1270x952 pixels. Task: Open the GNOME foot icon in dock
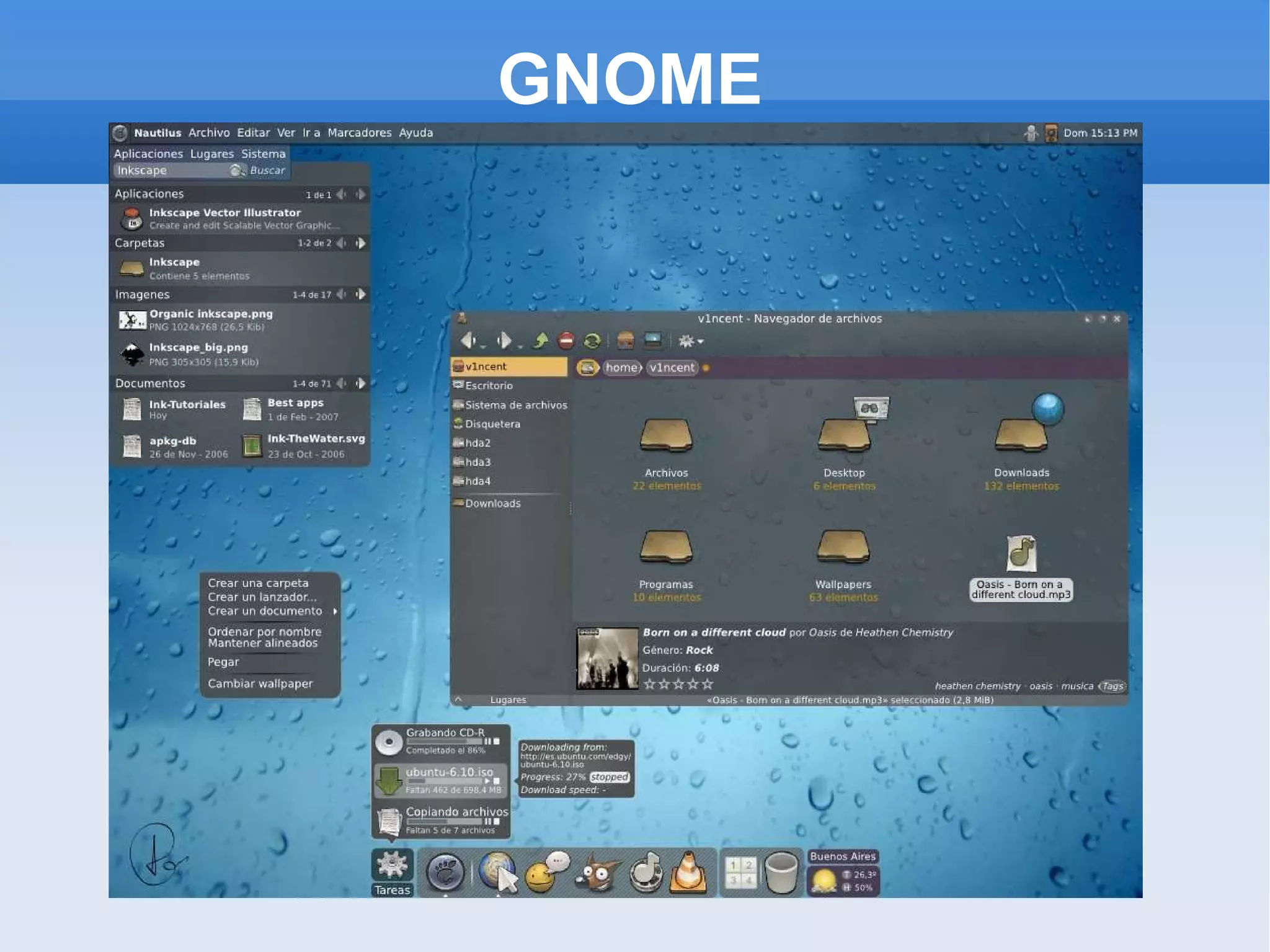(x=445, y=872)
